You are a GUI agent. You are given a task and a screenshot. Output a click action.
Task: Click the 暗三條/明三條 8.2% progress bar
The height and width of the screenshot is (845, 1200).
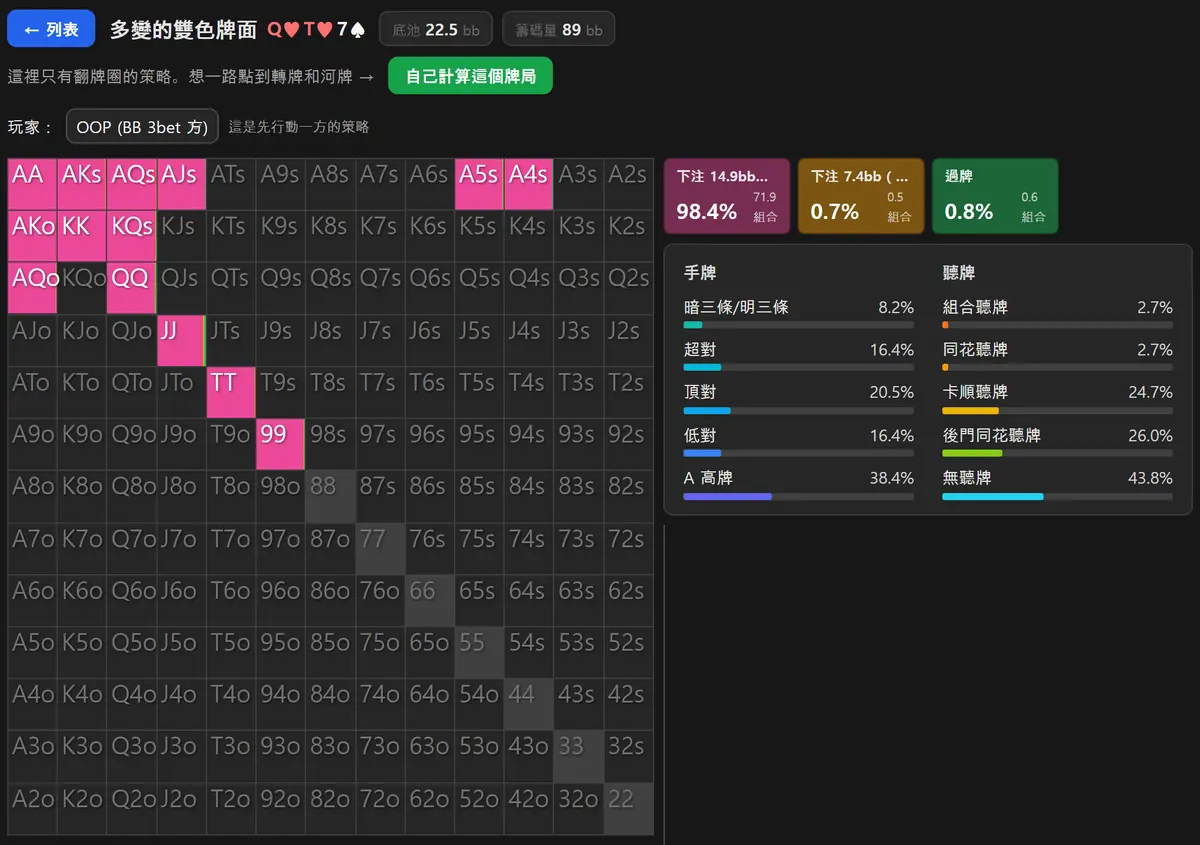tap(799, 325)
